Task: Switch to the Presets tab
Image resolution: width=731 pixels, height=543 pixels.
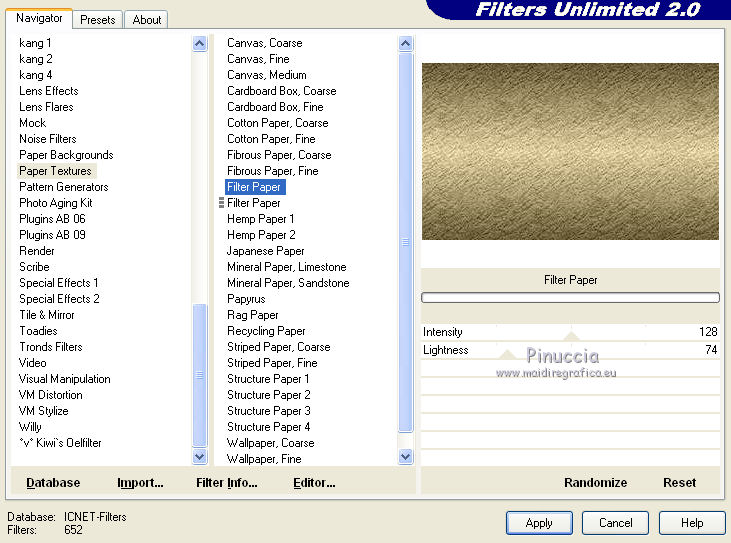Action: [x=97, y=20]
